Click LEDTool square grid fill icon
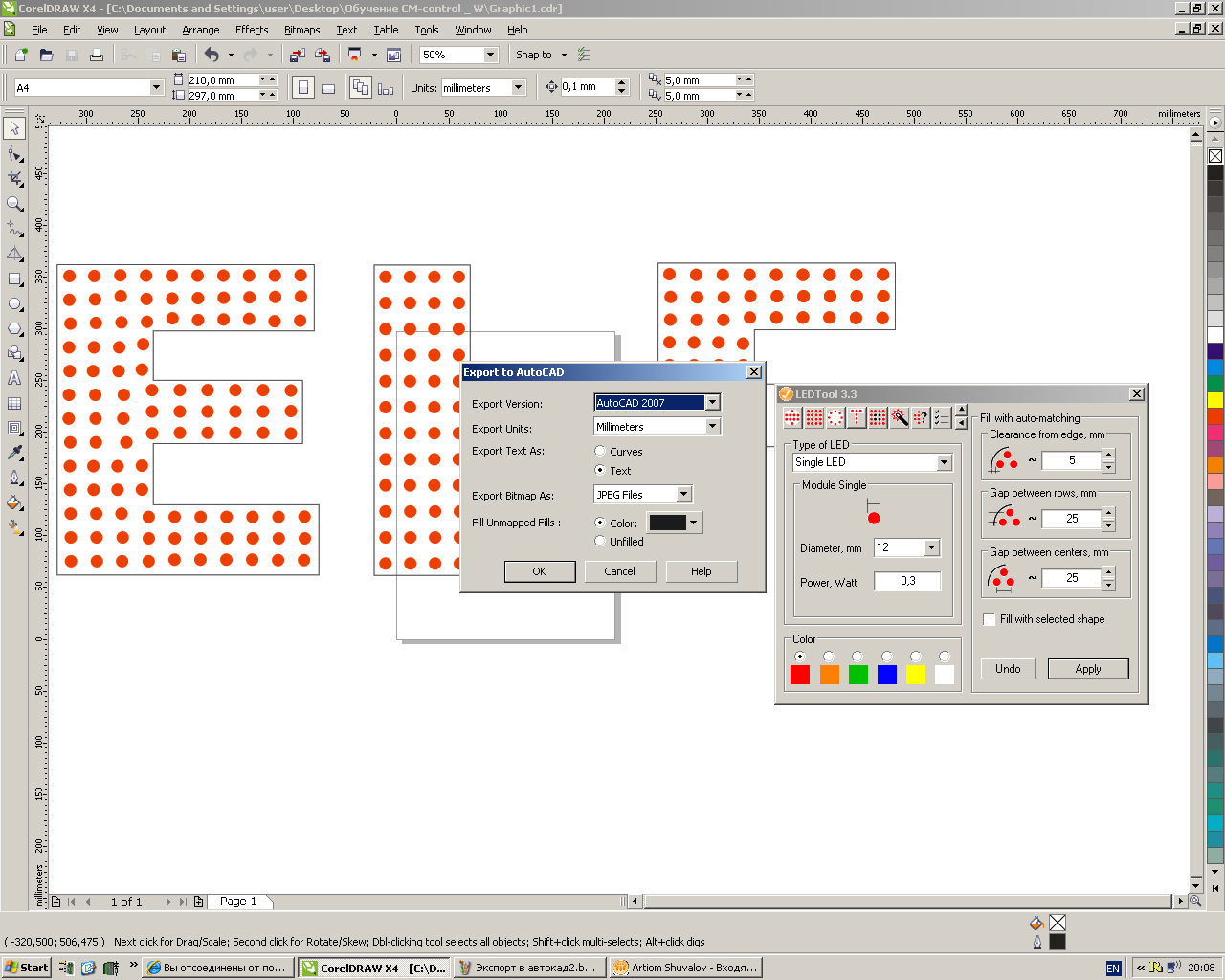This screenshot has width=1225, height=980. 813,417
